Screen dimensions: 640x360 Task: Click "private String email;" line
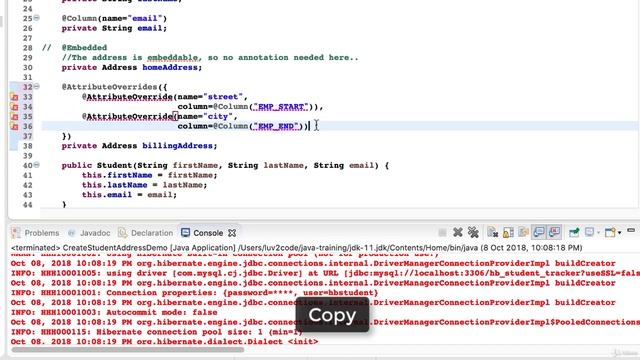pyautogui.click(x=114, y=28)
